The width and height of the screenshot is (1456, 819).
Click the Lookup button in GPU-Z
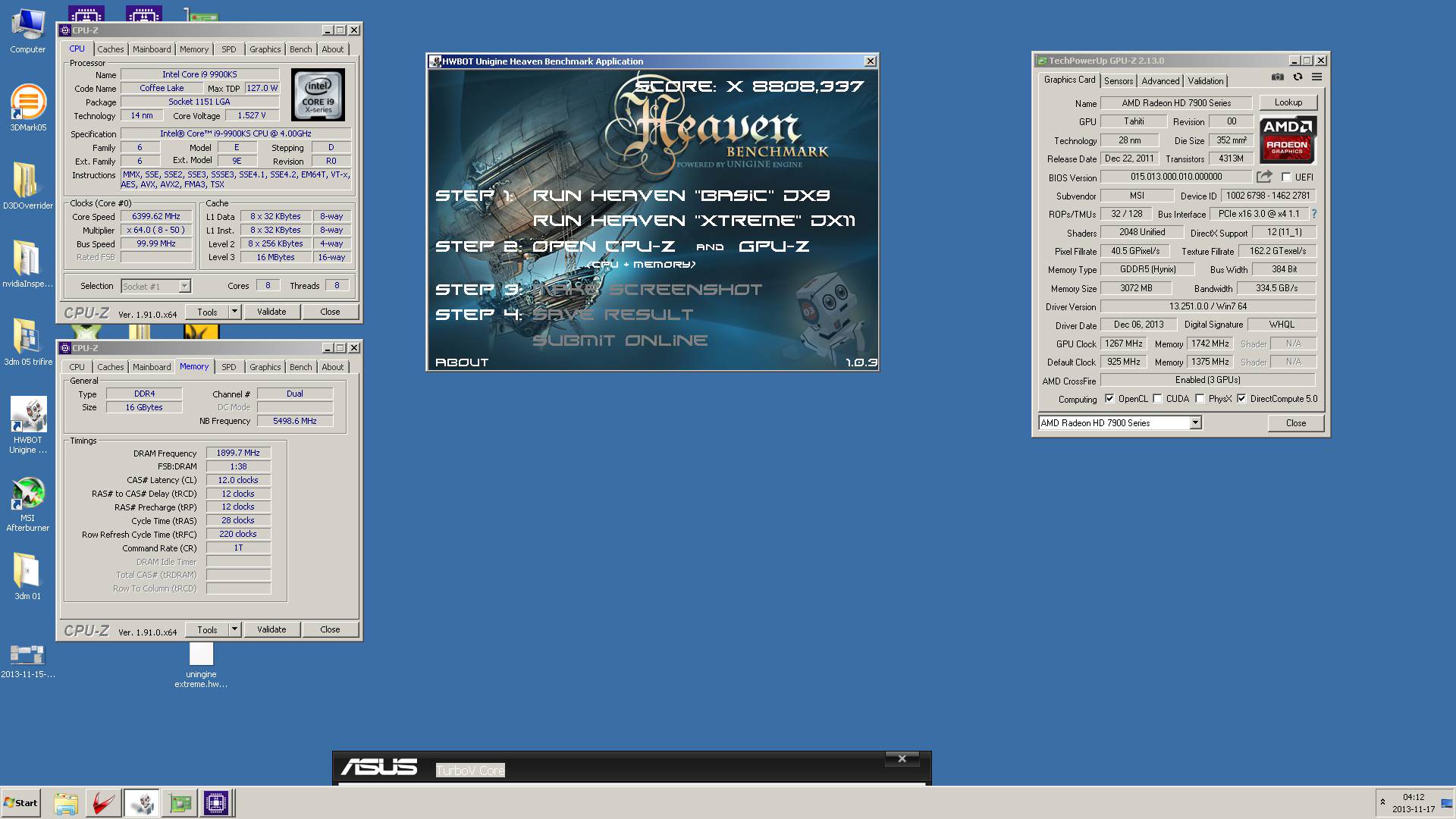coord(1288,102)
